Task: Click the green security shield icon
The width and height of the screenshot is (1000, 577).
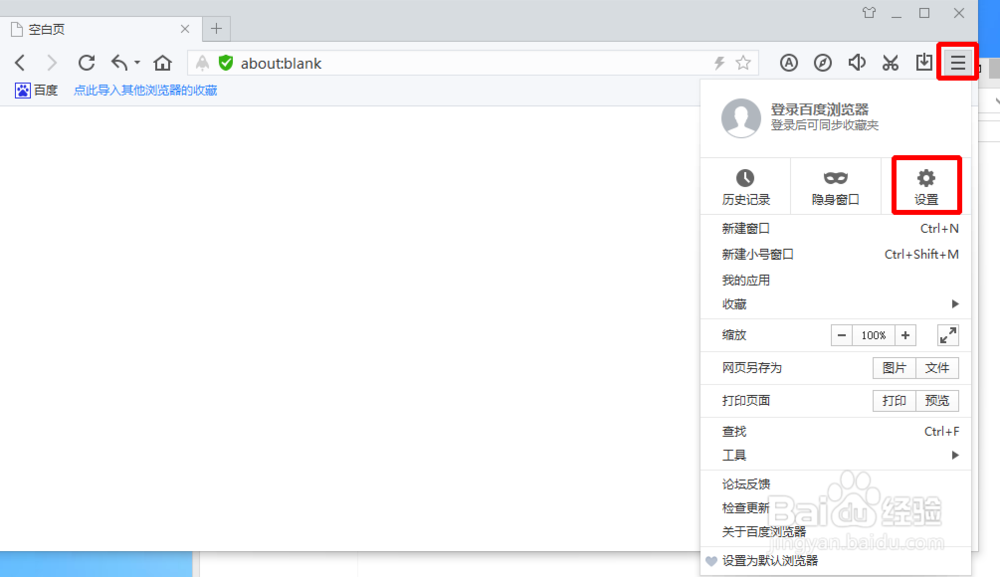Action: tap(226, 62)
